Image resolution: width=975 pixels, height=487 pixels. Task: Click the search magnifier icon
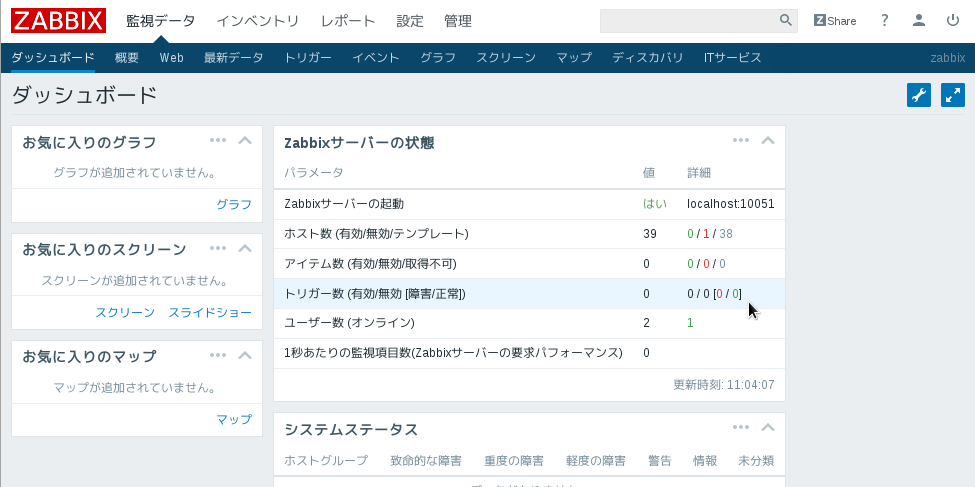pyautogui.click(x=786, y=20)
